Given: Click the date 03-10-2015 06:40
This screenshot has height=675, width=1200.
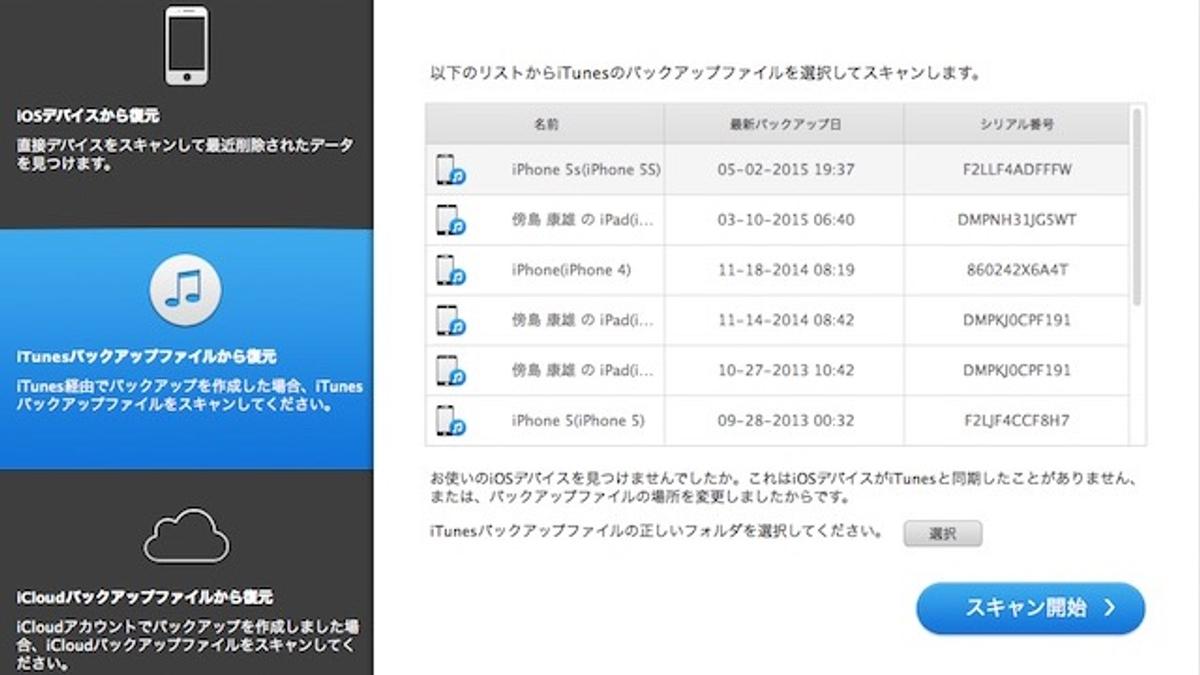Looking at the screenshot, I should click(786, 220).
